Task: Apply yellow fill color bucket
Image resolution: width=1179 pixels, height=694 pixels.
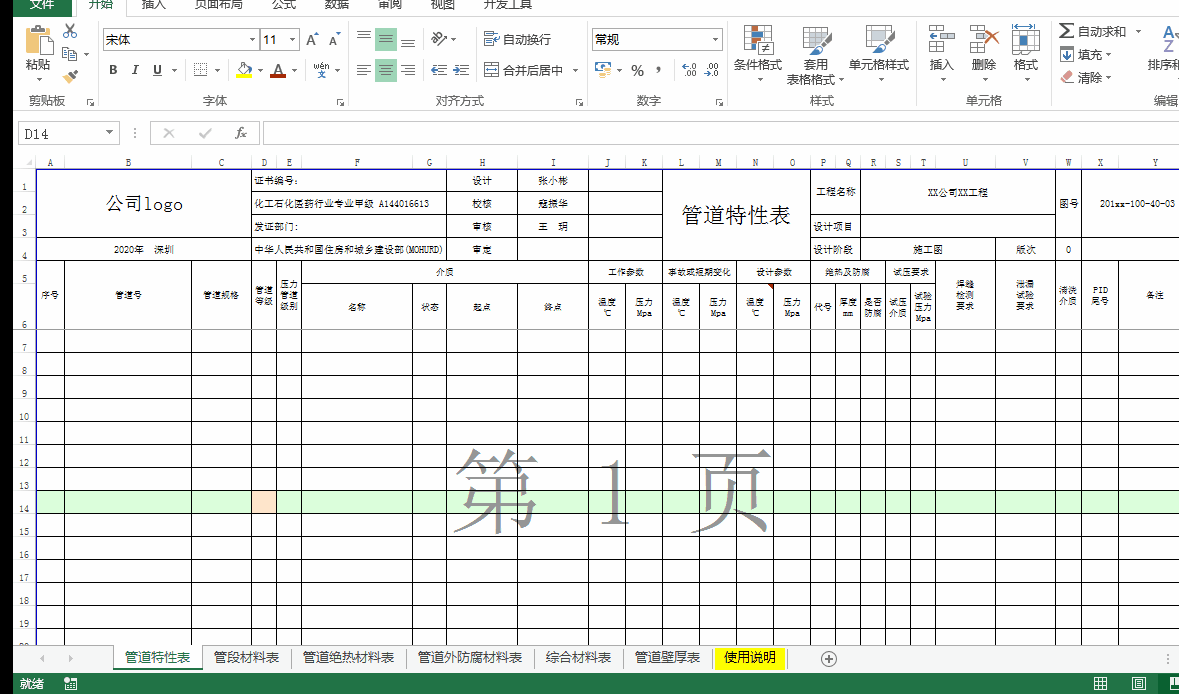Action: (244, 70)
